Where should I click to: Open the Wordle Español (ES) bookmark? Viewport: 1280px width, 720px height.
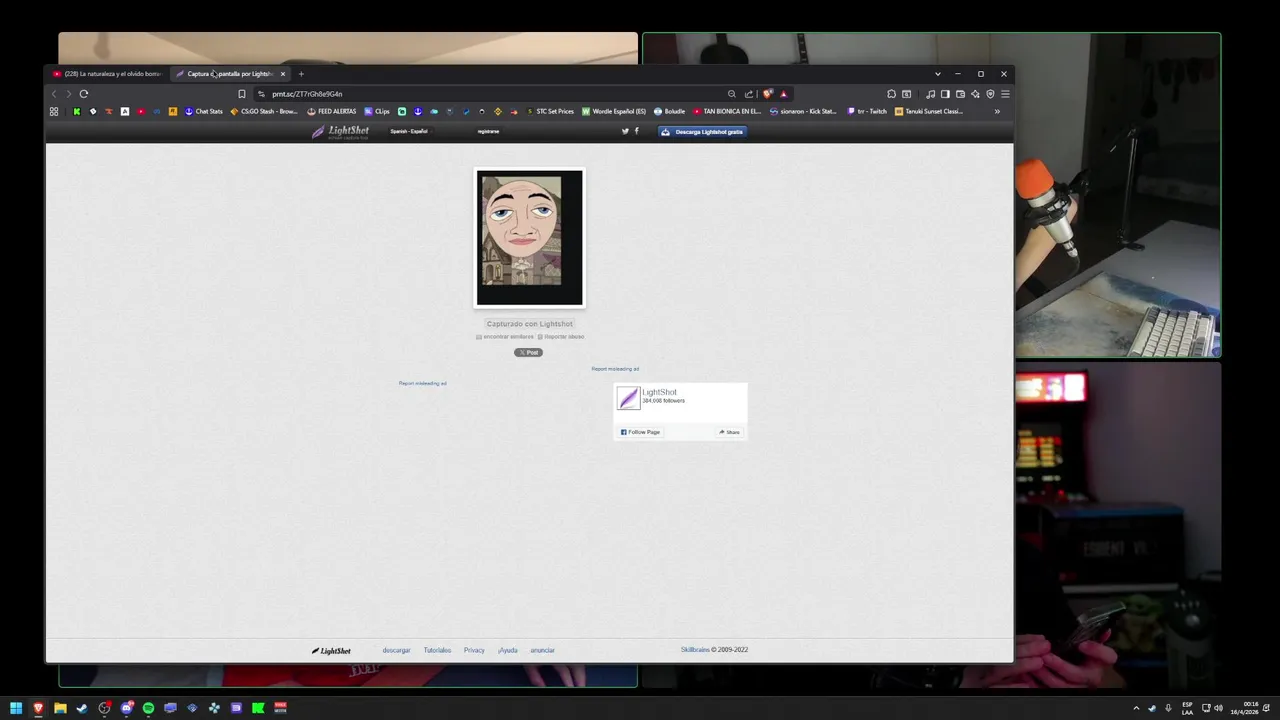tap(614, 111)
